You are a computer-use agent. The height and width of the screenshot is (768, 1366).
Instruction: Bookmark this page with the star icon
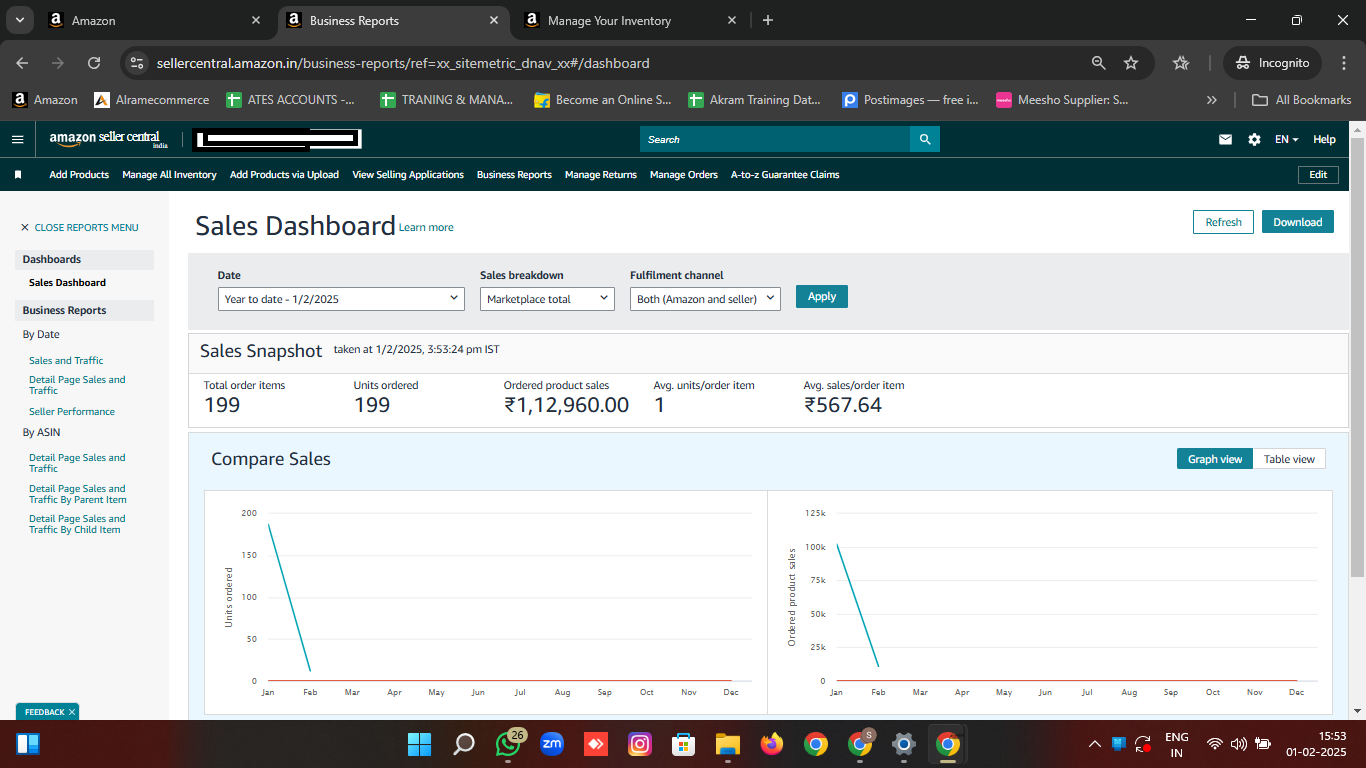1131,63
